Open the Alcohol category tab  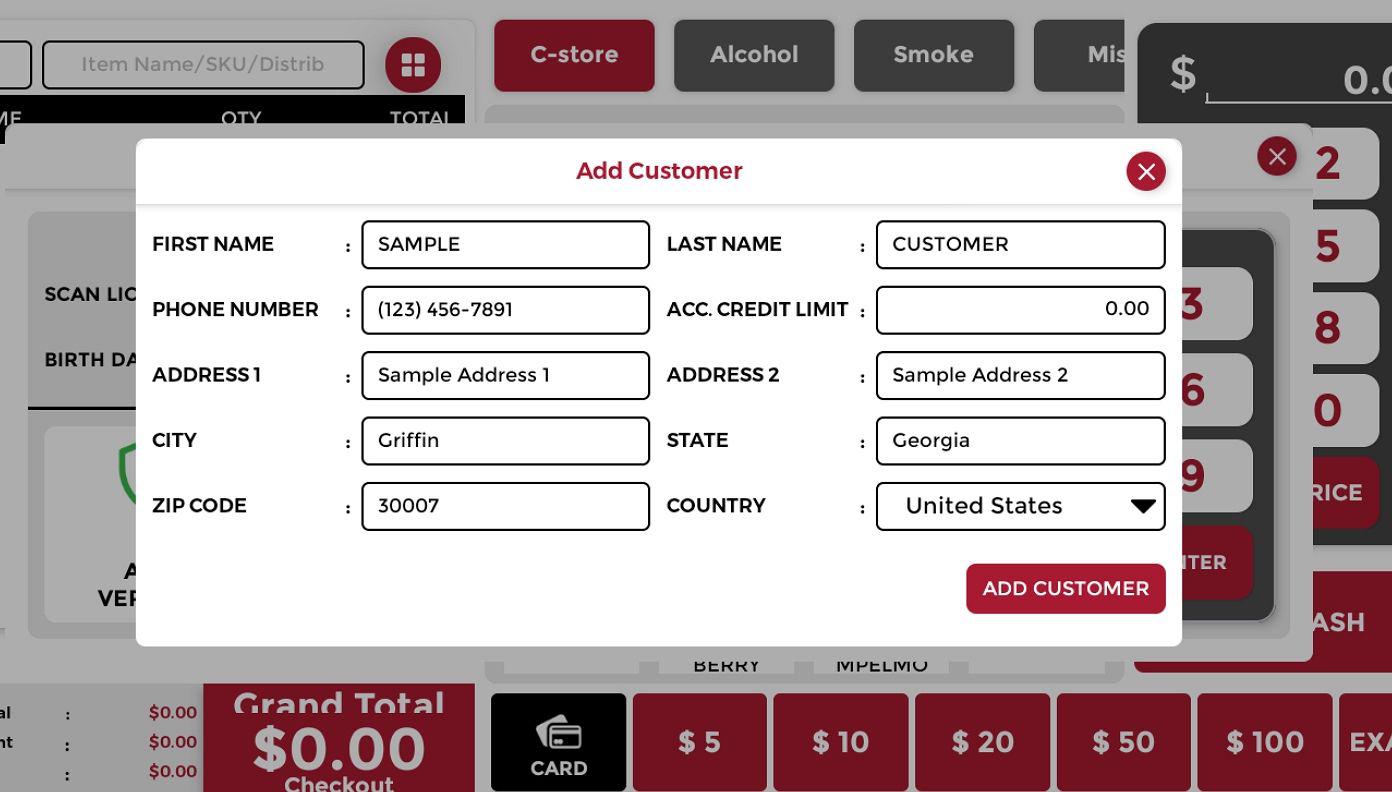[754, 55]
